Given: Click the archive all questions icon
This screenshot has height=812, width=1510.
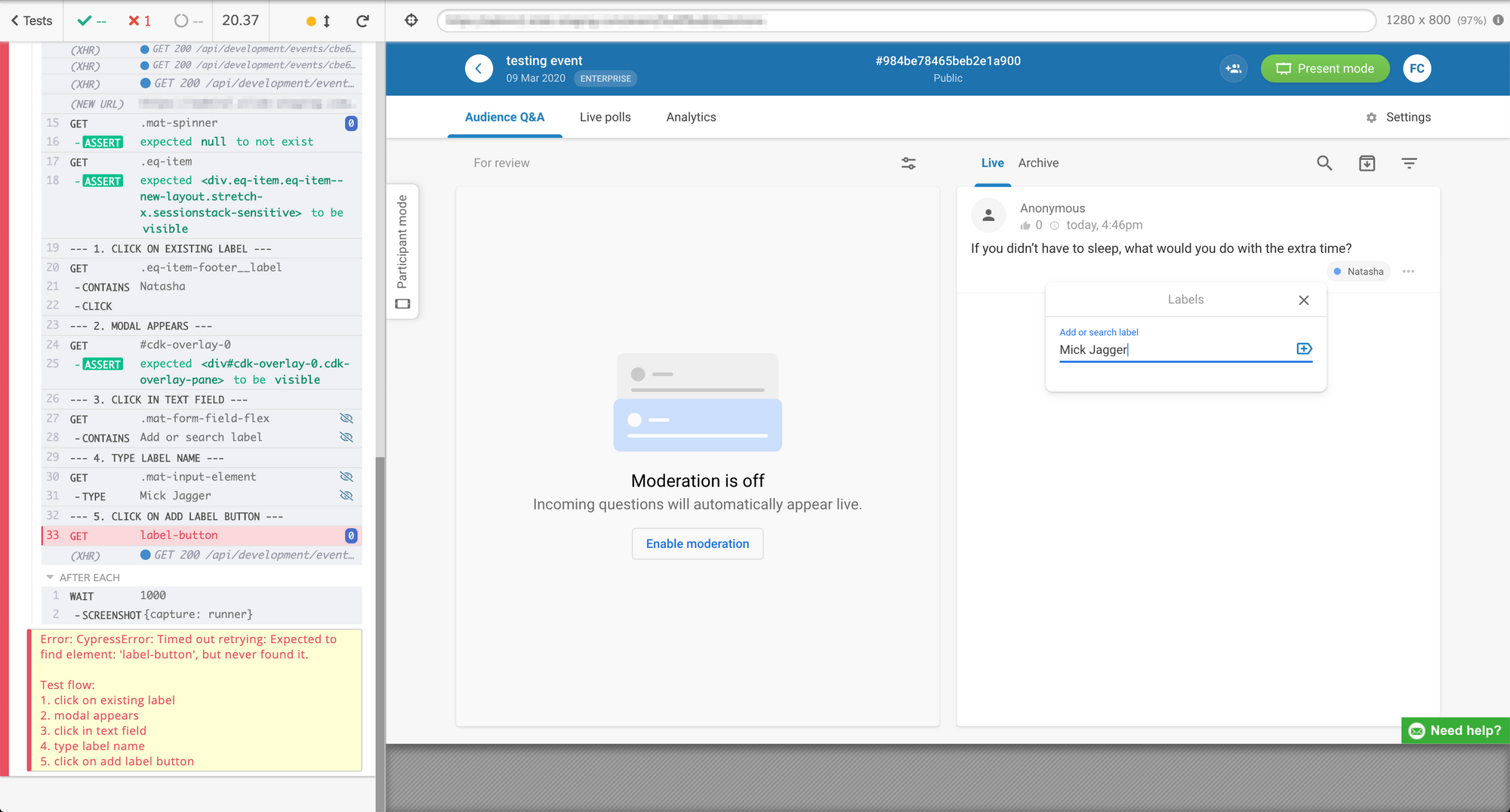Looking at the screenshot, I should [1367, 163].
